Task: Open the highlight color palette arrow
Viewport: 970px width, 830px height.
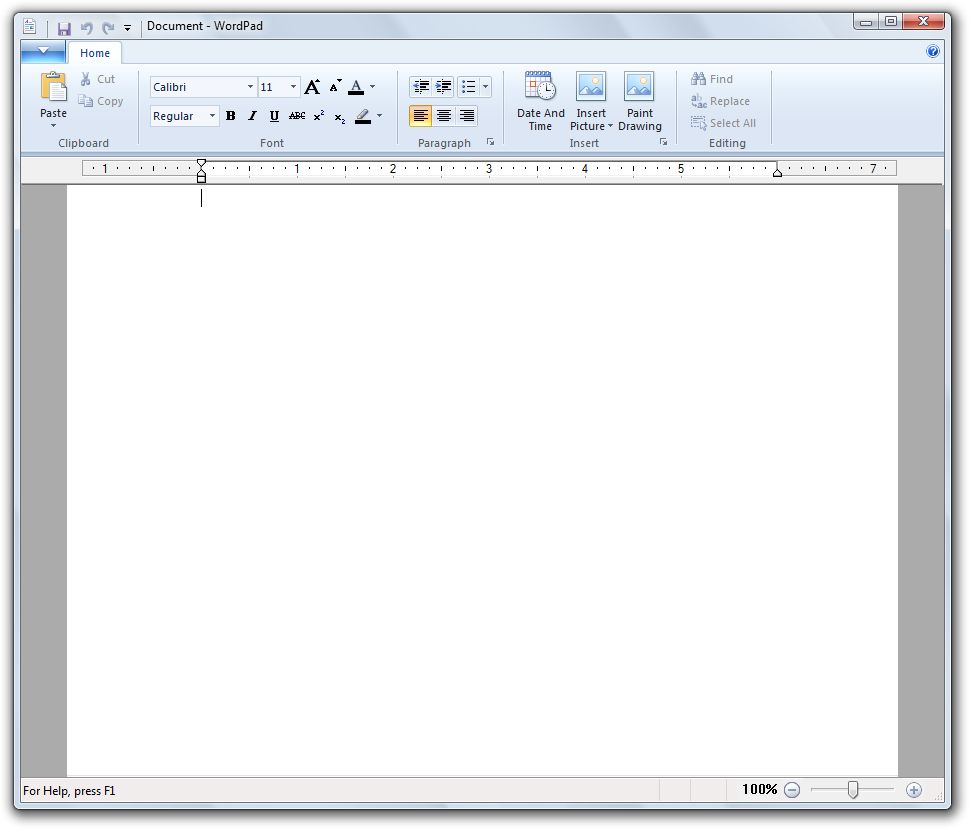Action: click(x=379, y=116)
